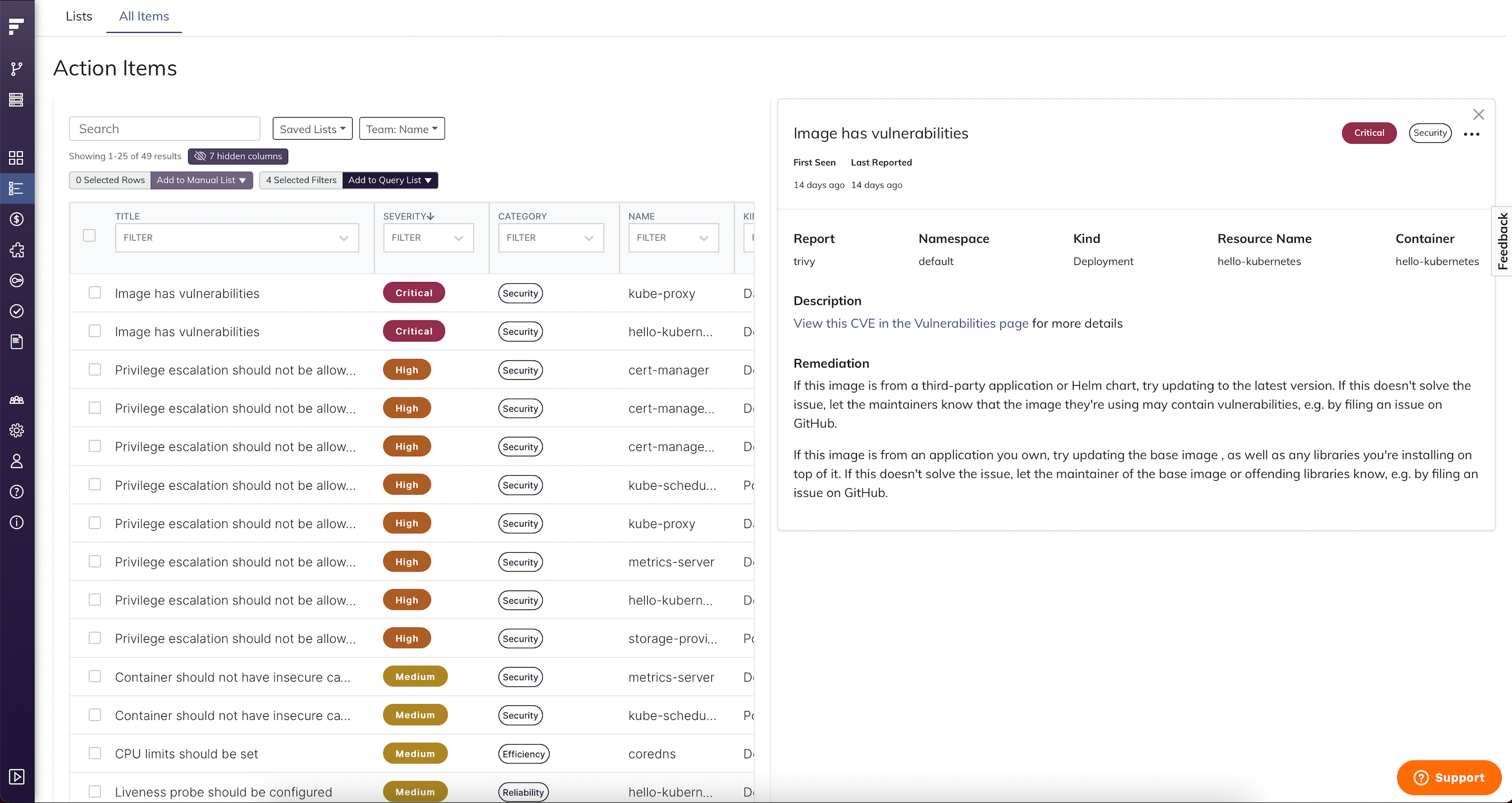Select the All Items tab
Viewport: 1512px width, 803px height.
pyautogui.click(x=144, y=16)
